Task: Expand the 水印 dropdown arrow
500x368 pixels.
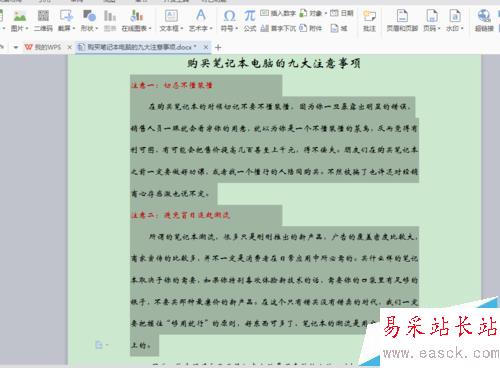Action: click(x=462, y=29)
